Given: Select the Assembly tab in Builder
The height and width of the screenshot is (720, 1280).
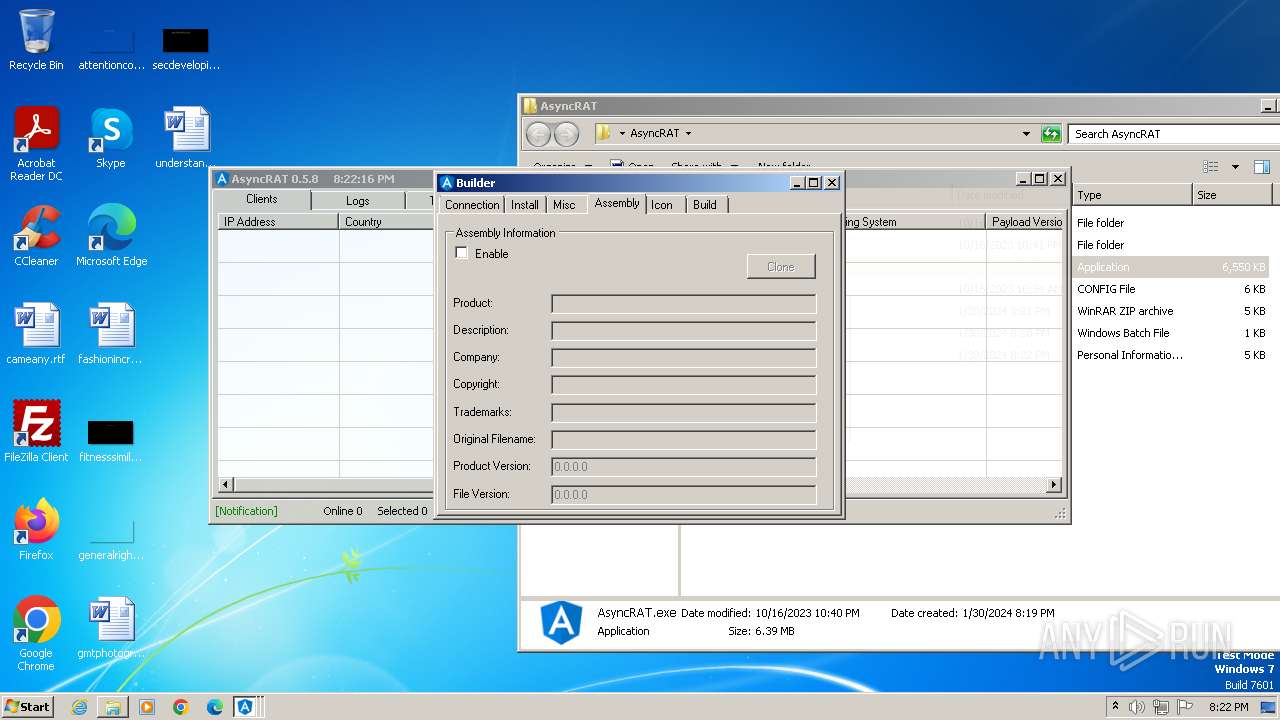Looking at the screenshot, I should [617, 203].
